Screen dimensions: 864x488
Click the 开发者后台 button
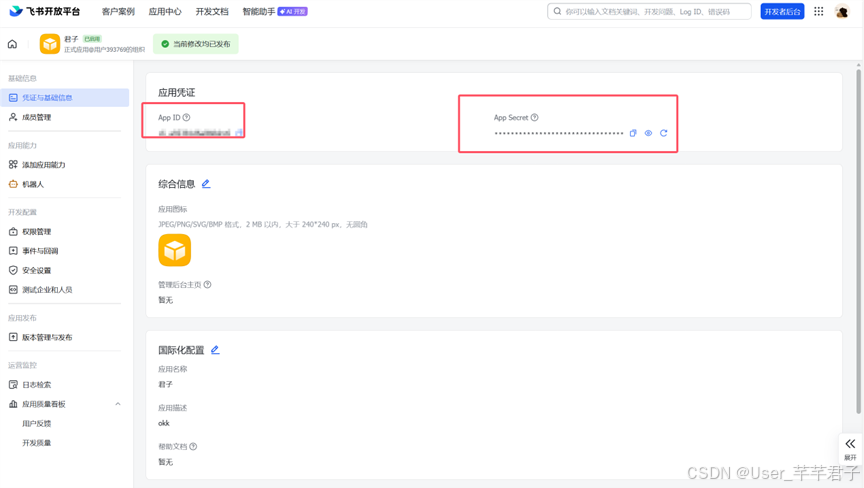(782, 12)
